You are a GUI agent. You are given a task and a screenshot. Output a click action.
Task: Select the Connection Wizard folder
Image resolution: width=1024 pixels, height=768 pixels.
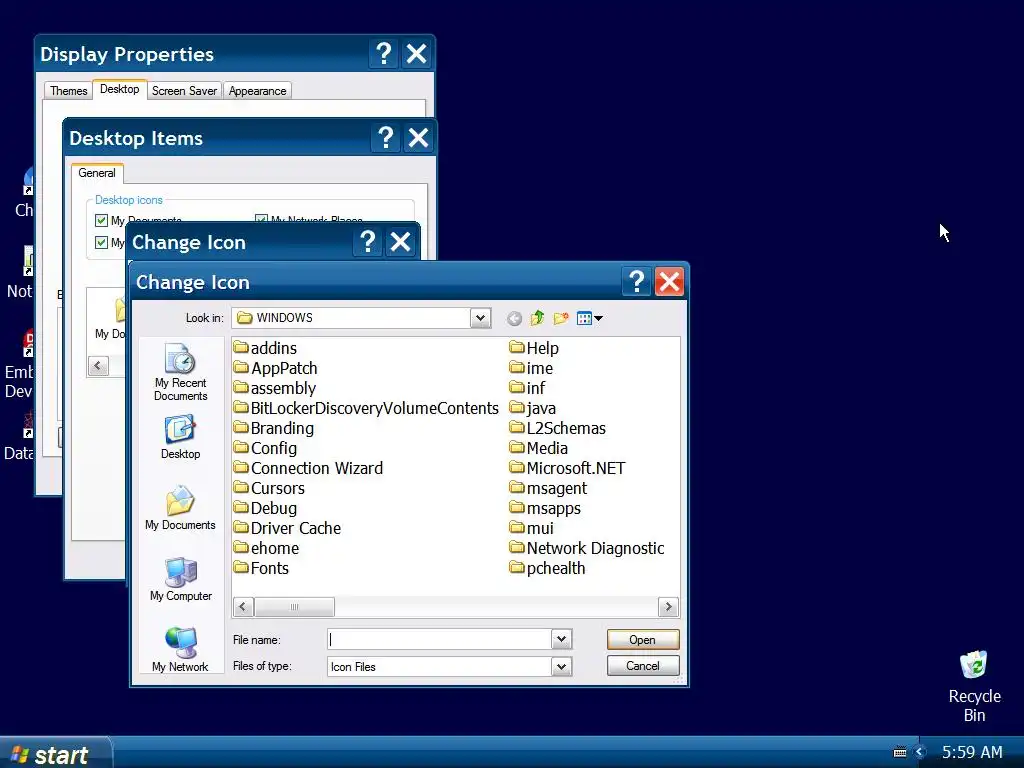pos(308,468)
